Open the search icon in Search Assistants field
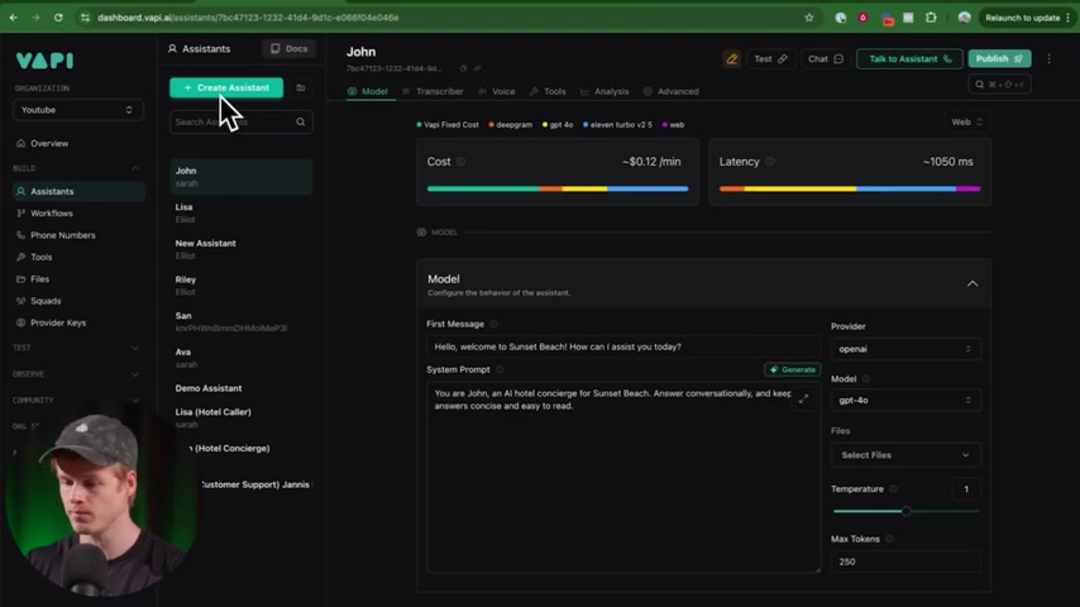Image resolution: width=1080 pixels, height=607 pixels. tap(300, 121)
